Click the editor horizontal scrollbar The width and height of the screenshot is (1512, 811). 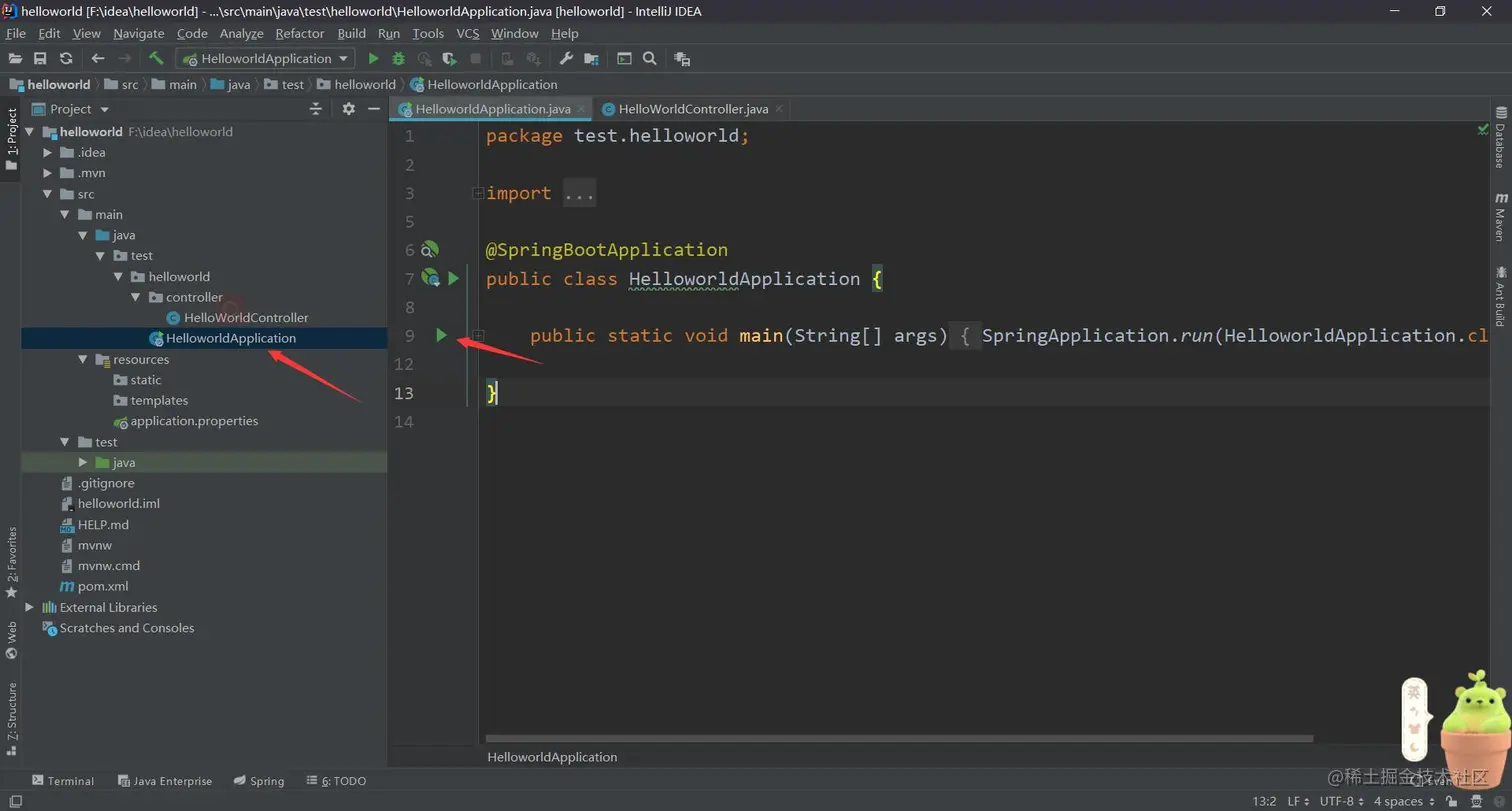pyautogui.click(x=898, y=739)
